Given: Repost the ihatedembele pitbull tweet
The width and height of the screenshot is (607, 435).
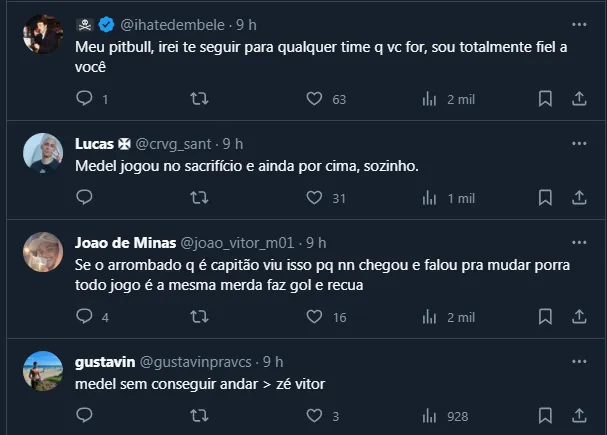Looking at the screenshot, I should coord(199,99).
